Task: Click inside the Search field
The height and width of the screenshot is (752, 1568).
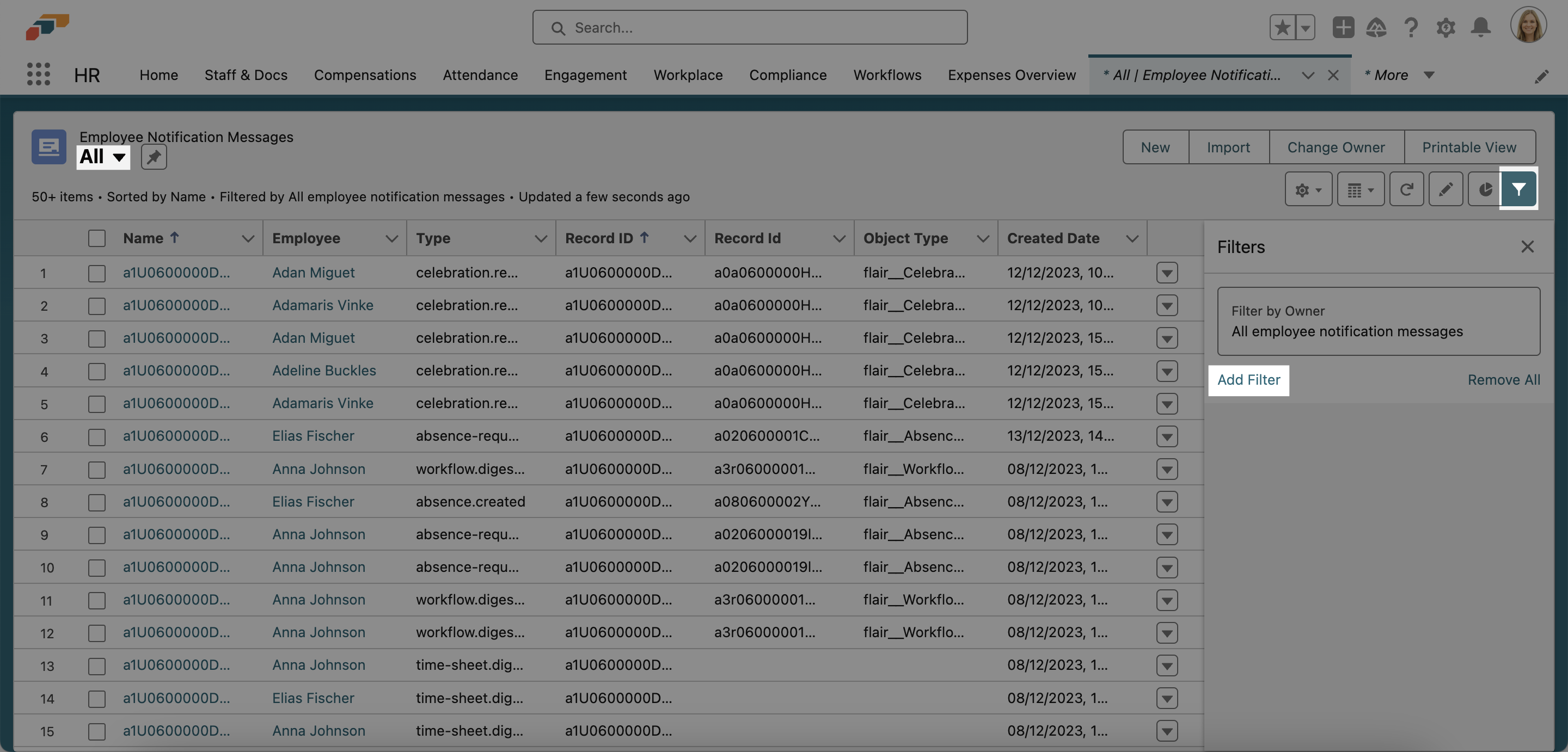Action: (x=749, y=27)
